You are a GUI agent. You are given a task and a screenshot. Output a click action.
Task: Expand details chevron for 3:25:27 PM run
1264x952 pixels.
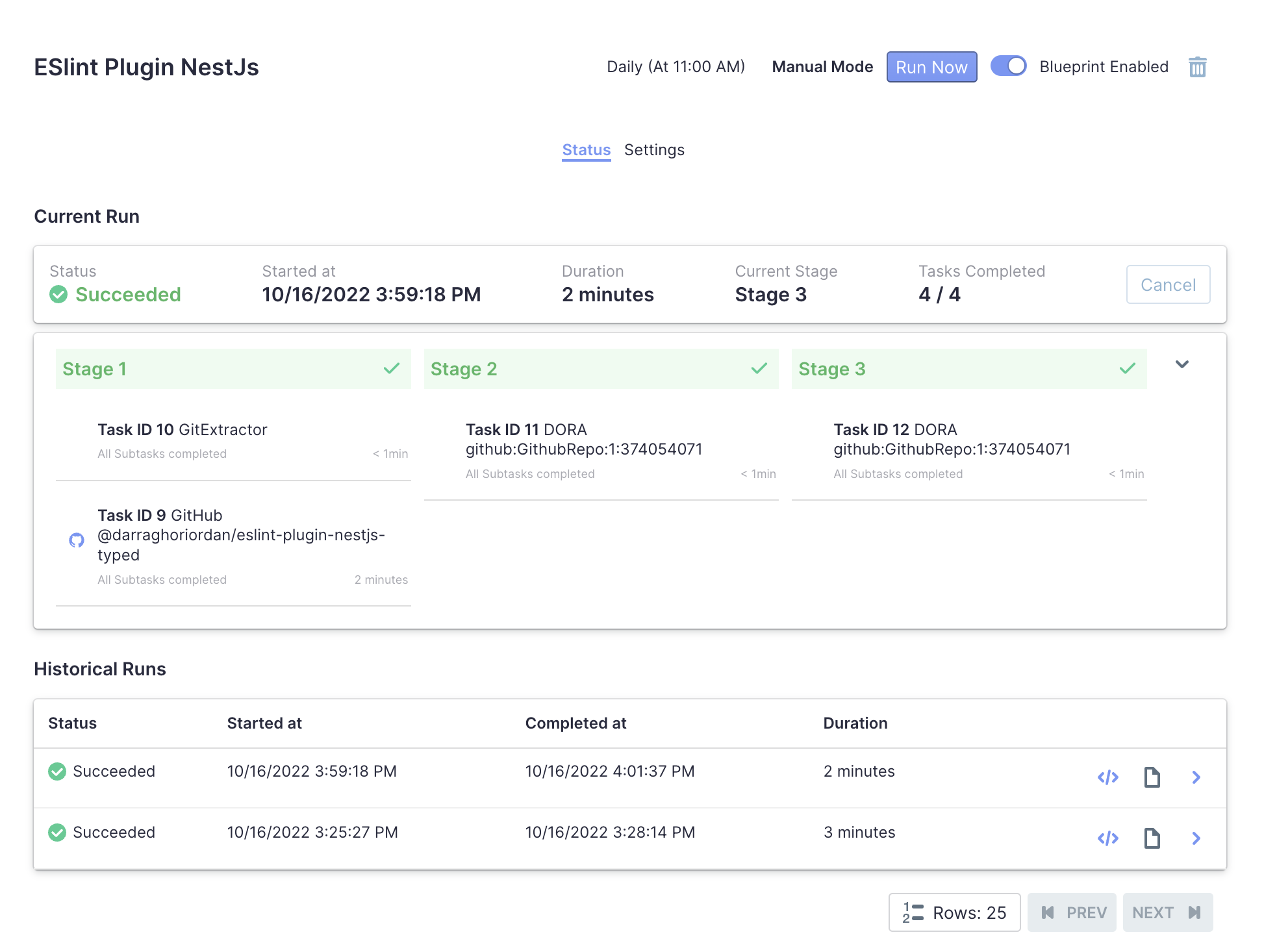pyautogui.click(x=1196, y=838)
